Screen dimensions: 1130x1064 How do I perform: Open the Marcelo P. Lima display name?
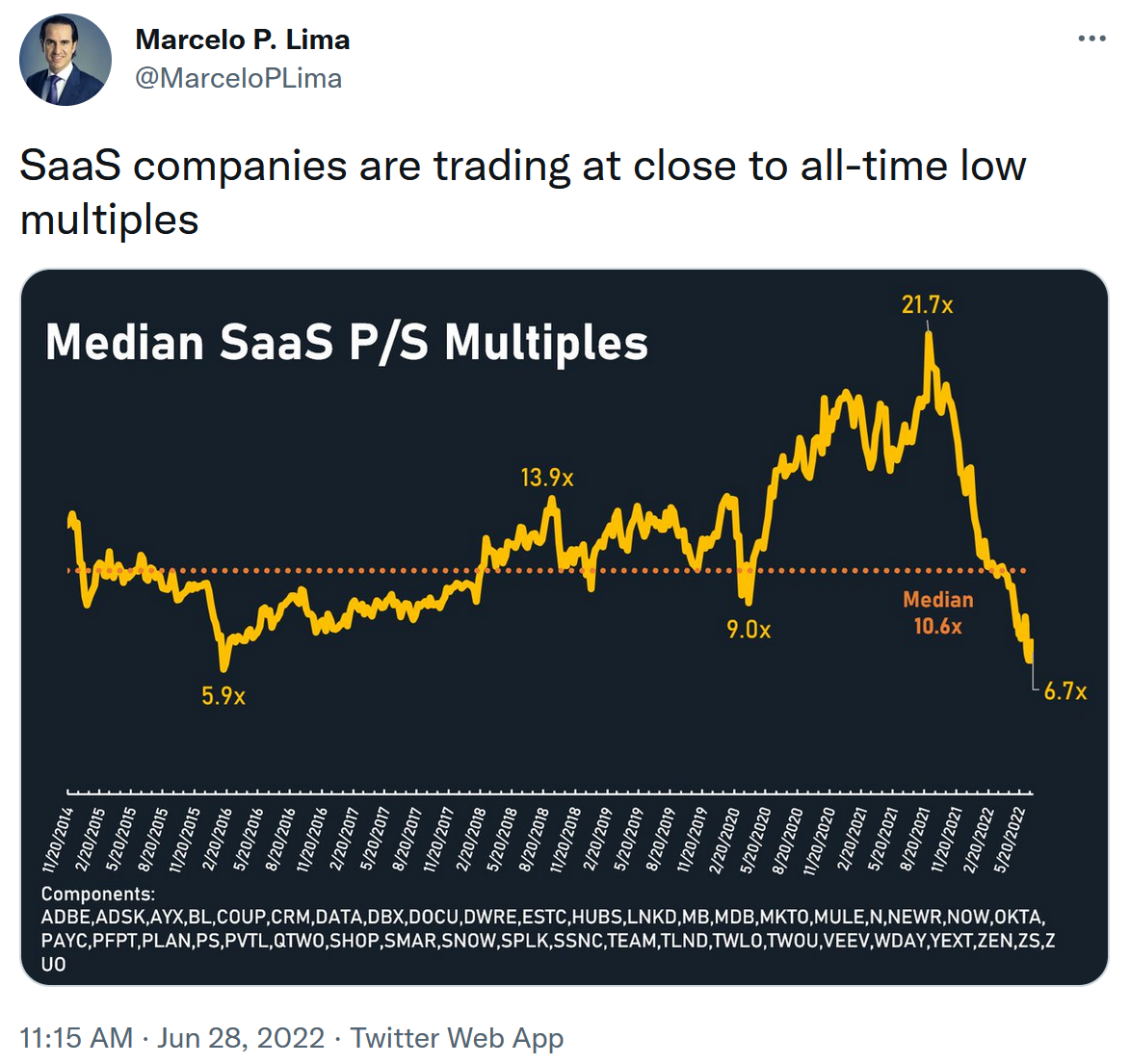pos(242,39)
